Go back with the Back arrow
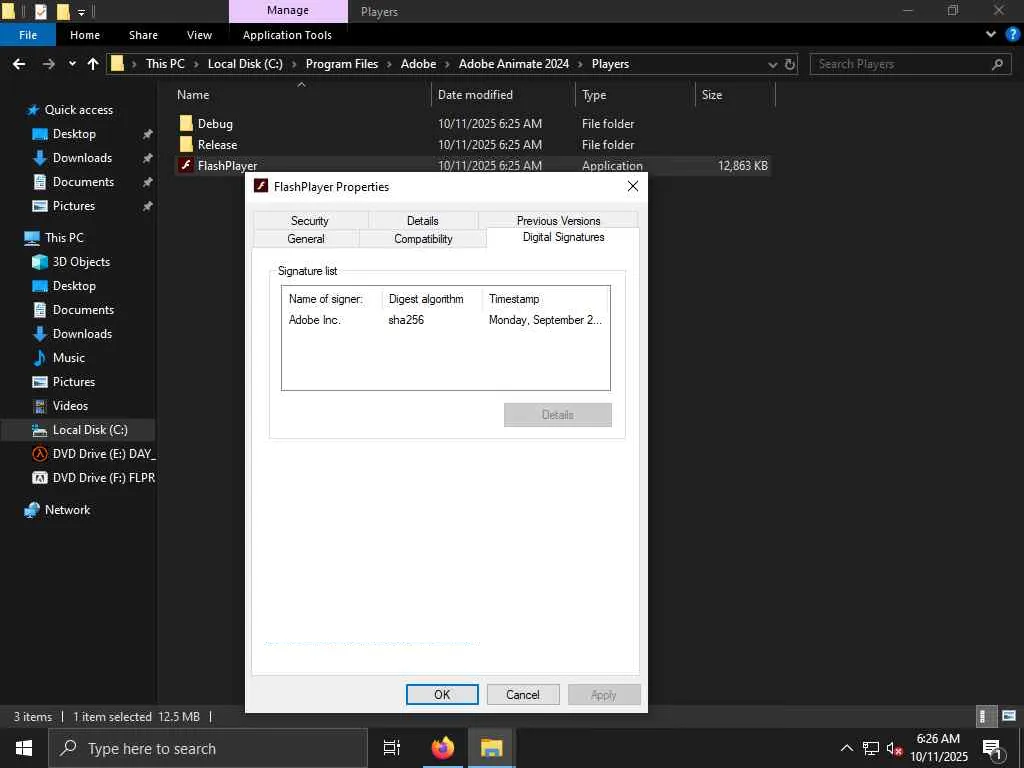This screenshot has height=768, width=1024. point(19,64)
